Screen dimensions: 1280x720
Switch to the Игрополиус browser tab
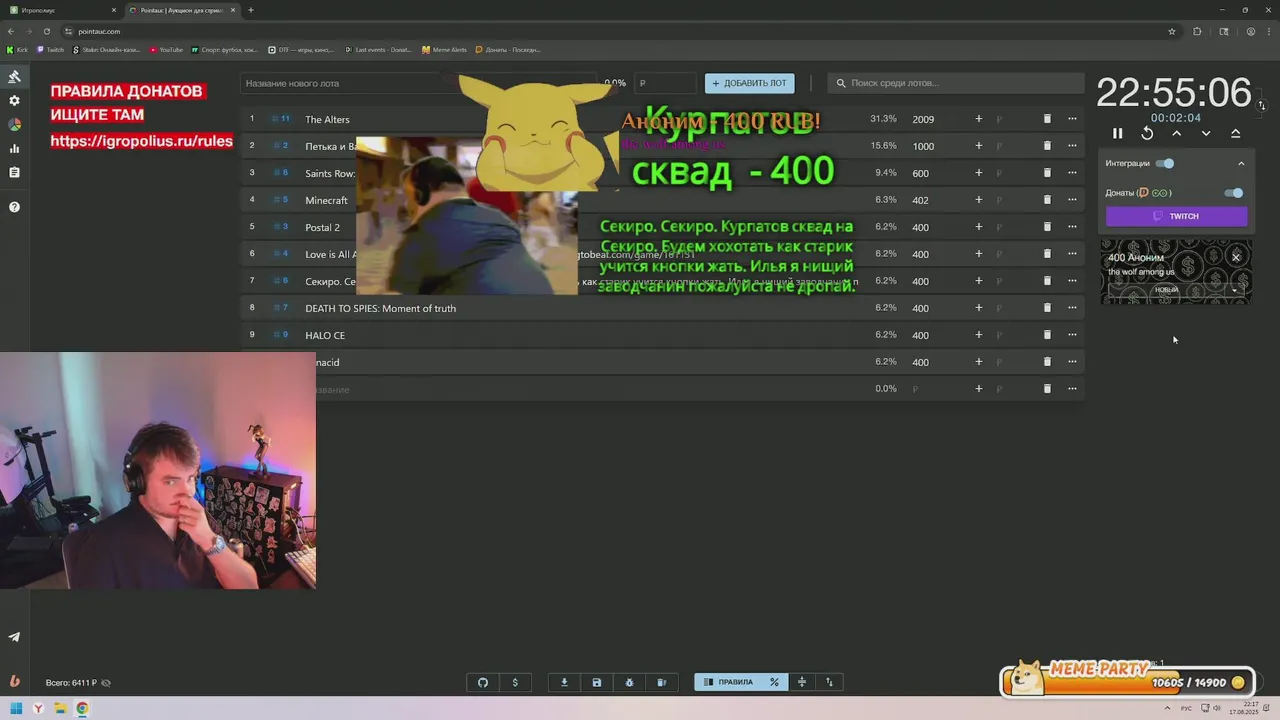point(62,10)
